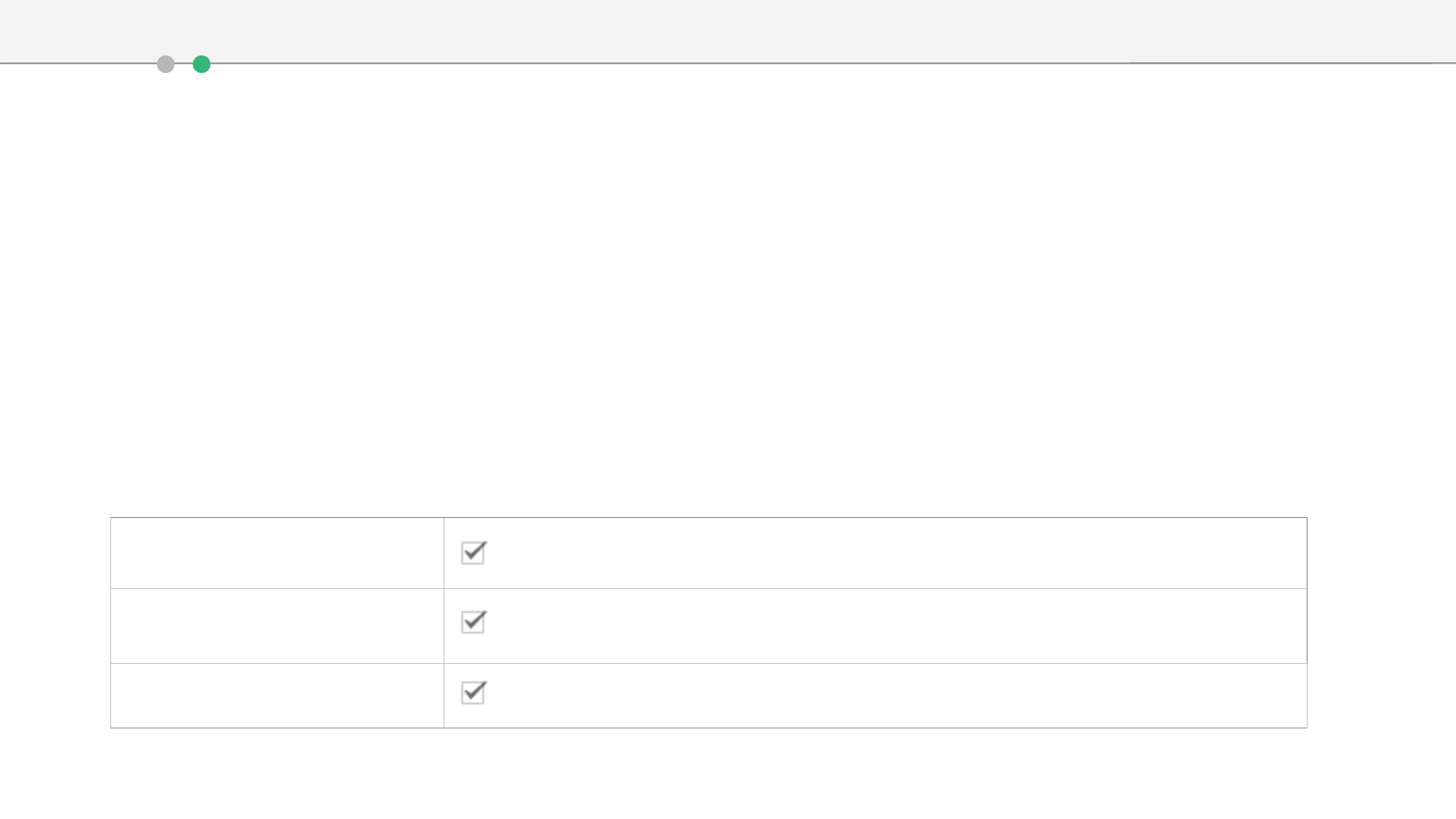Click the table's top border above the first checkbox

(x=474, y=517)
